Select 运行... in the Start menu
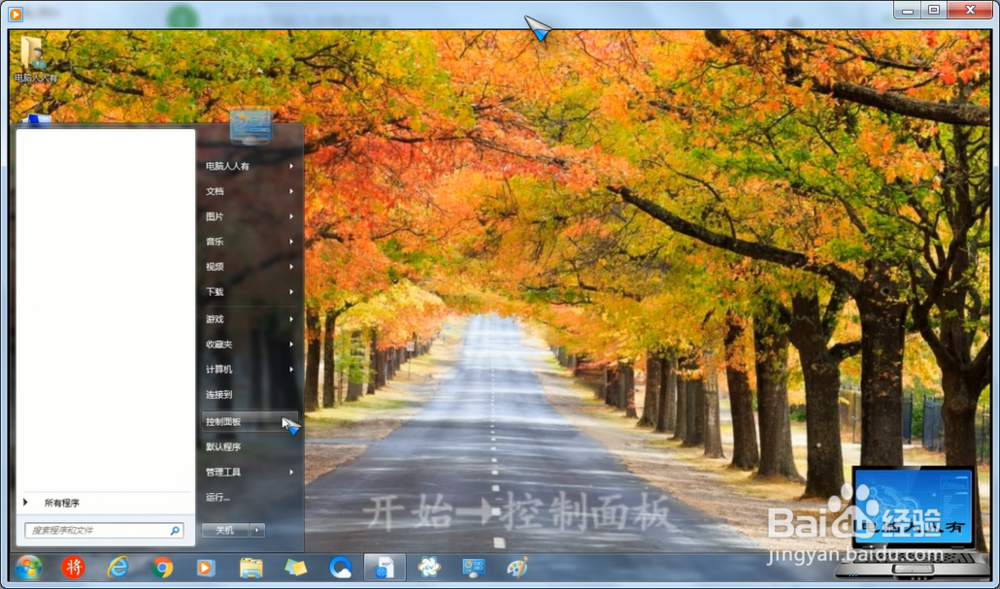 tap(250, 497)
